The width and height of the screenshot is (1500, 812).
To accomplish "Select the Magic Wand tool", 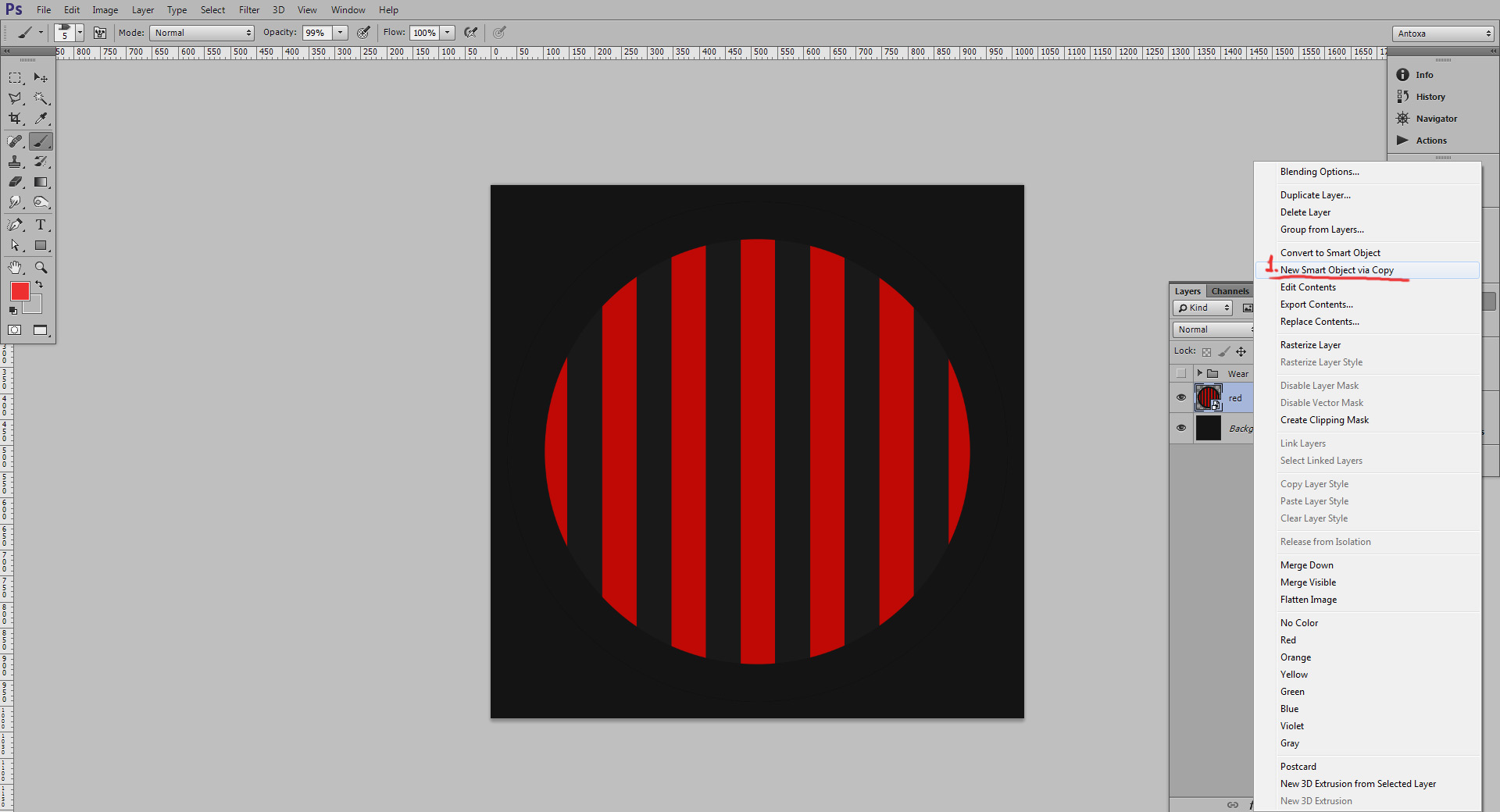I will coord(41,98).
